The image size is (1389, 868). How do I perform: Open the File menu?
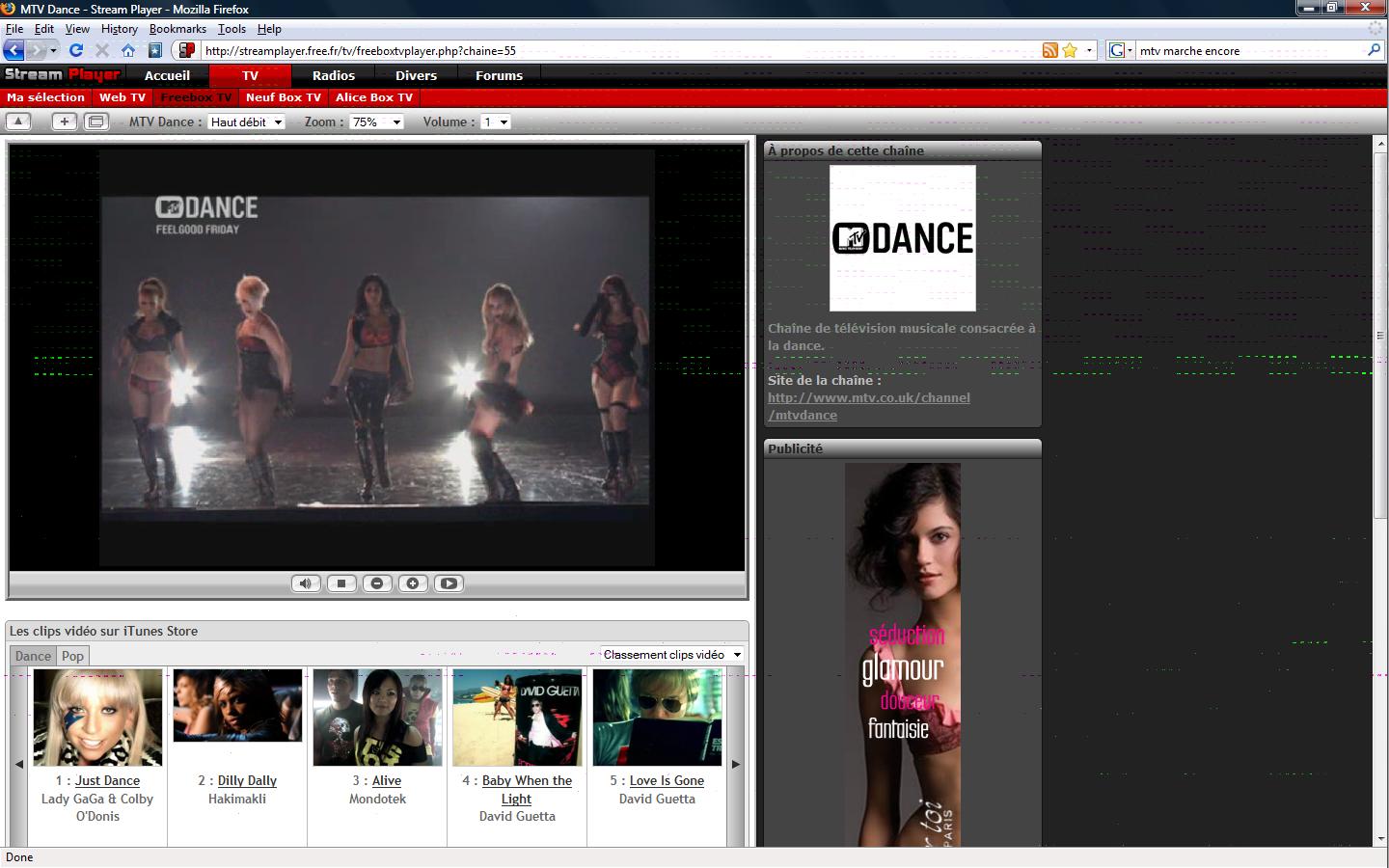[14, 29]
